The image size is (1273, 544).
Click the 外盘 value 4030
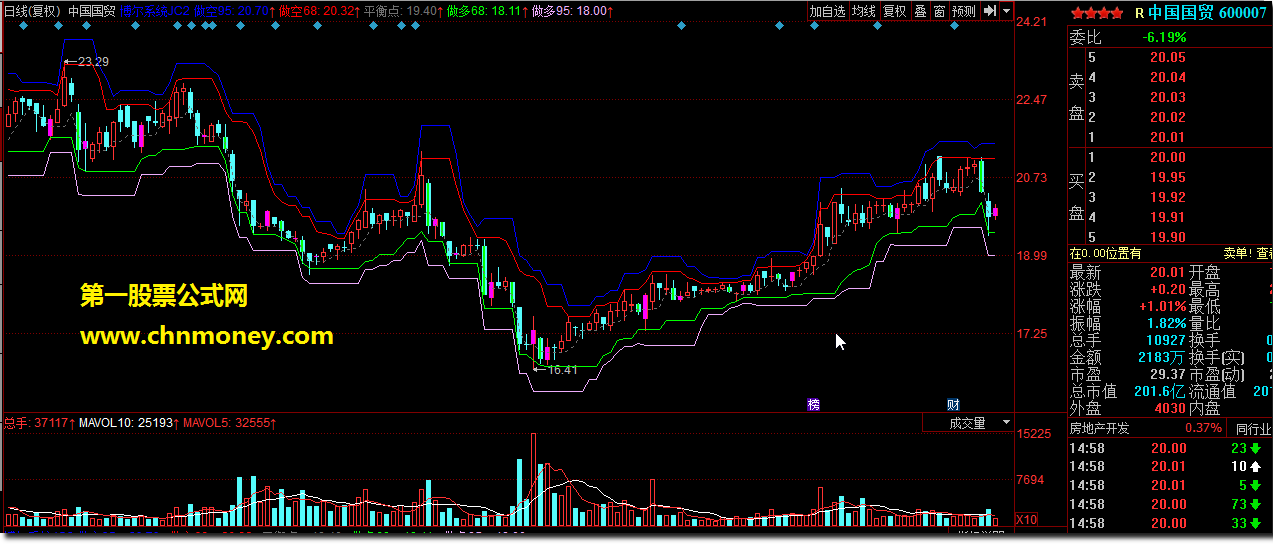[1168, 408]
